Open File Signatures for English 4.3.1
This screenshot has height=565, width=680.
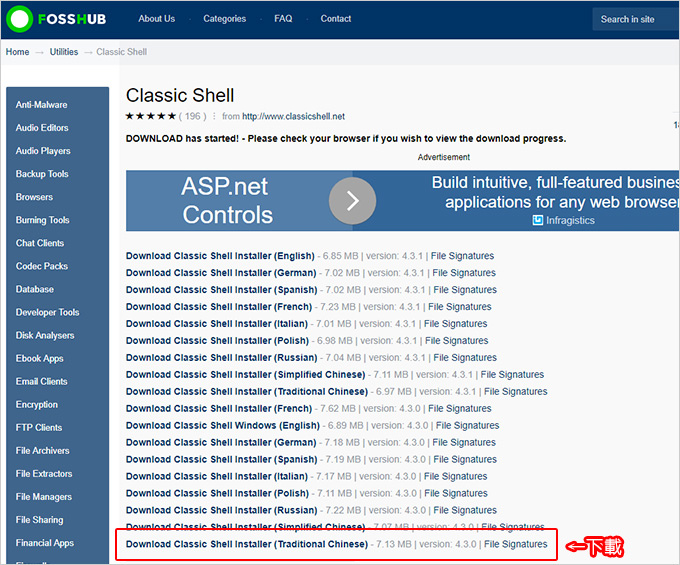(x=462, y=256)
